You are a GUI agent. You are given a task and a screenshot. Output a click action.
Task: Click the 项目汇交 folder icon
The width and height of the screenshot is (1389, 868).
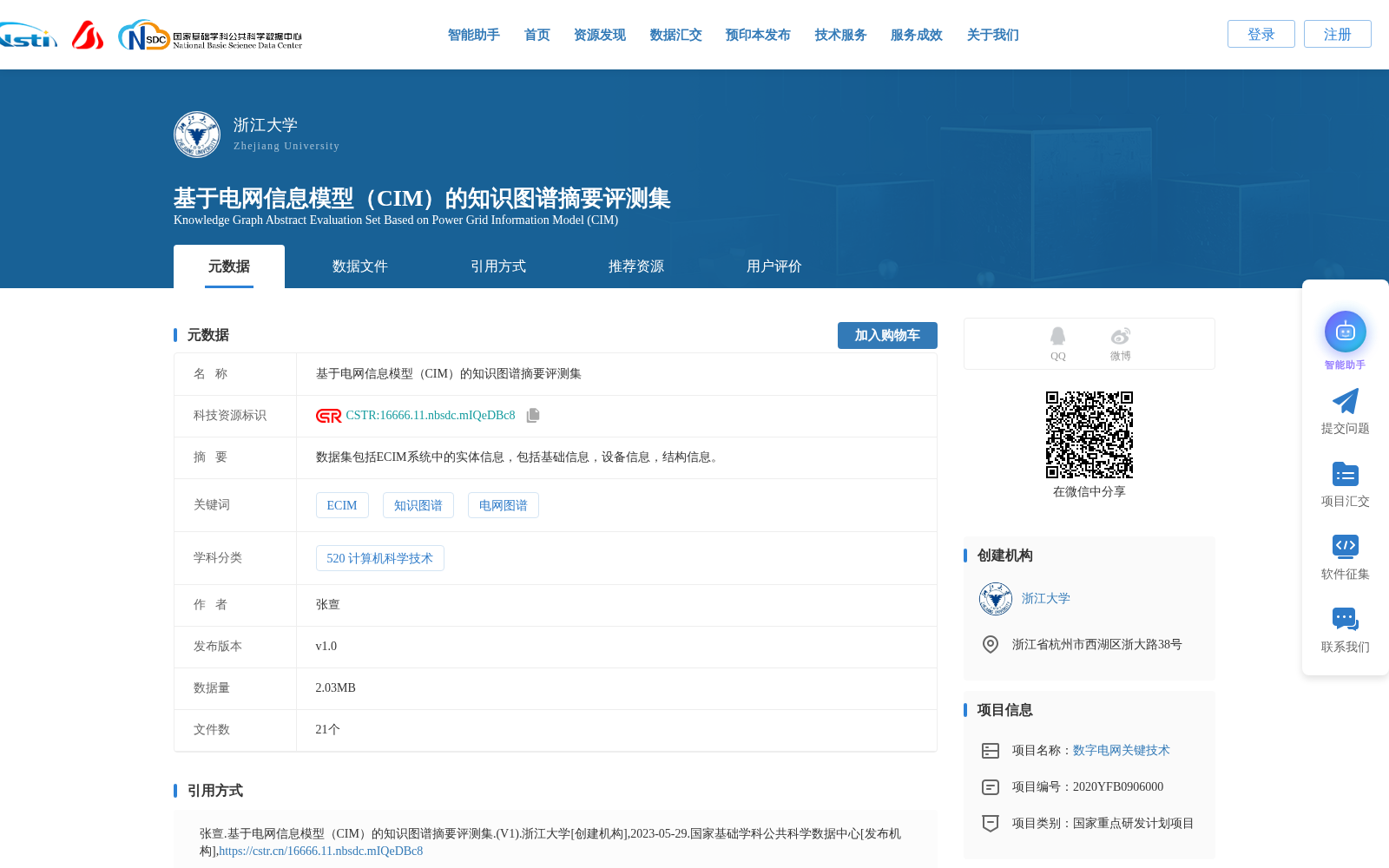[1346, 474]
